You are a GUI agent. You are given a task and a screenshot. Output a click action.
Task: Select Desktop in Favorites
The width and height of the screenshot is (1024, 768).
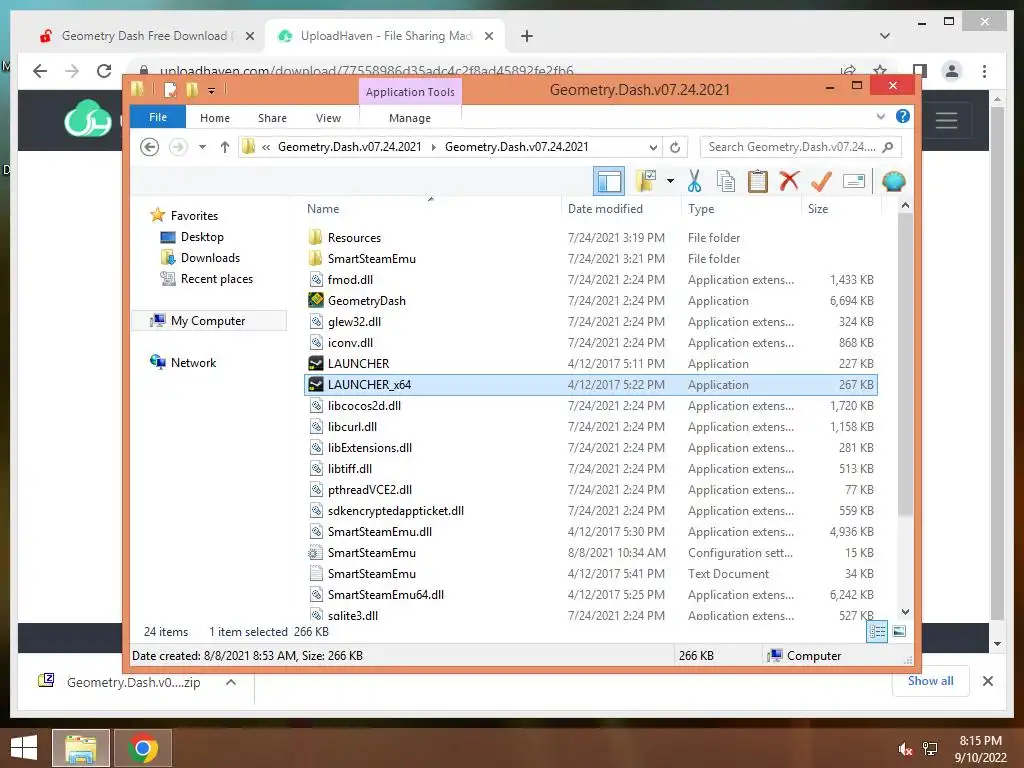point(202,237)
